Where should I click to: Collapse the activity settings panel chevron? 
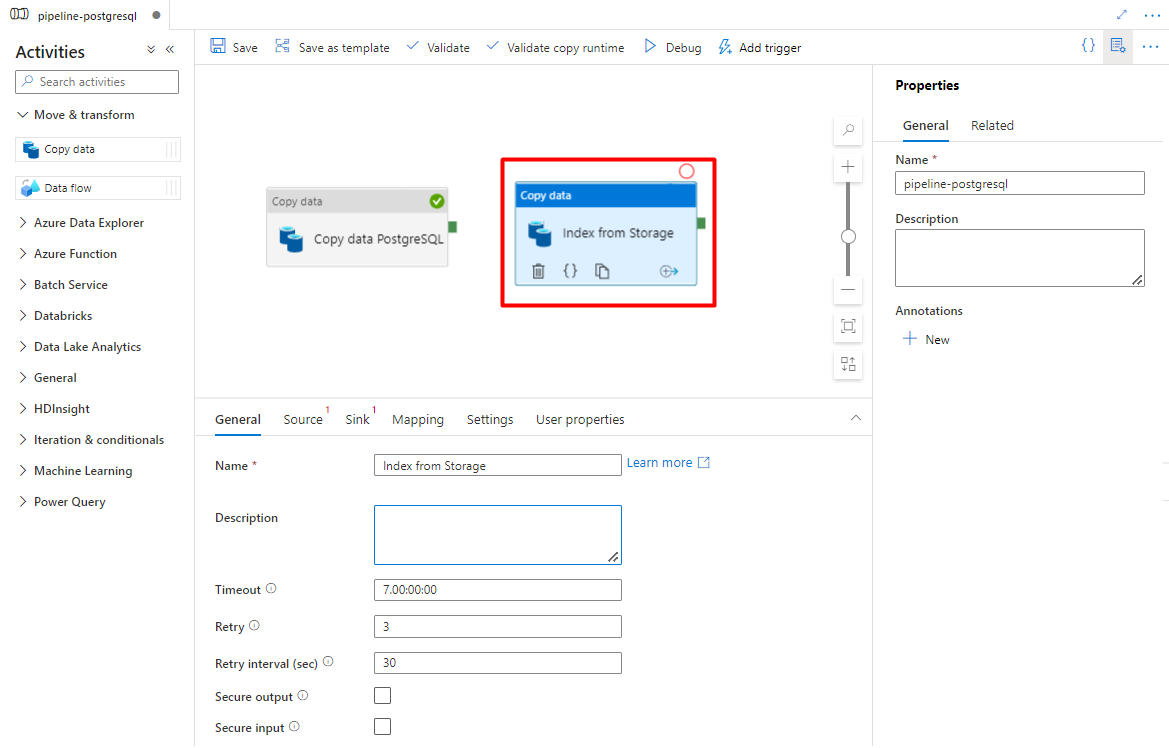point(856,418)
